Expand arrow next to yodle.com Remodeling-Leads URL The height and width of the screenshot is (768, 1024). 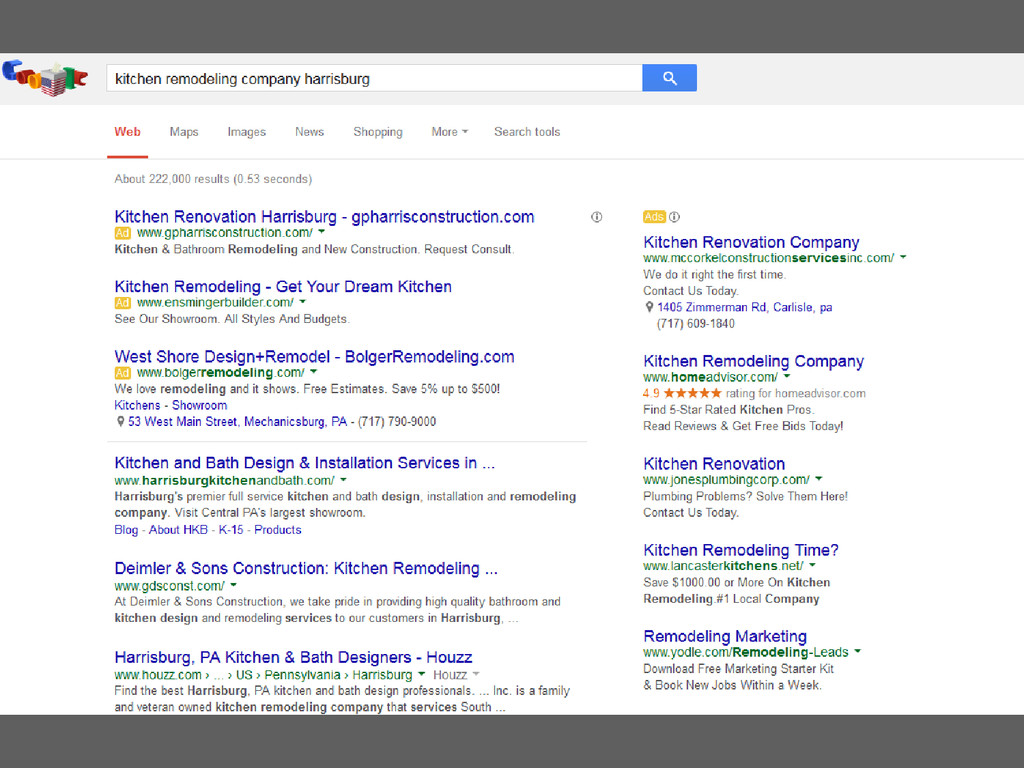point(857,651)
